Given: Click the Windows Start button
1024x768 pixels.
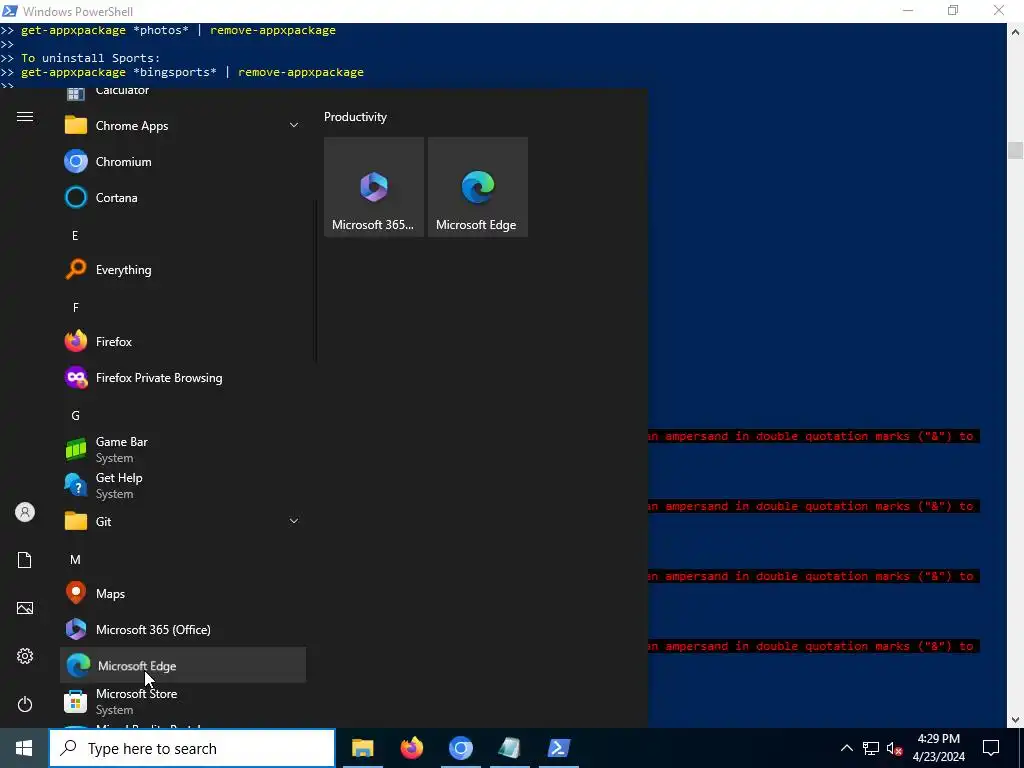Looking at the screenshot, I should pyautogui.click(x=24, y=748).
